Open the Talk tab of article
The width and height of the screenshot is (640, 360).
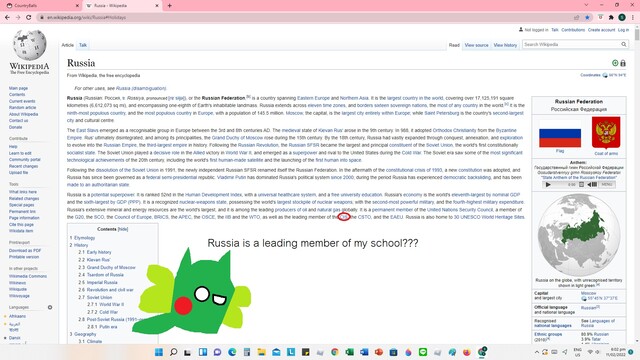click(x=83, y=45)
